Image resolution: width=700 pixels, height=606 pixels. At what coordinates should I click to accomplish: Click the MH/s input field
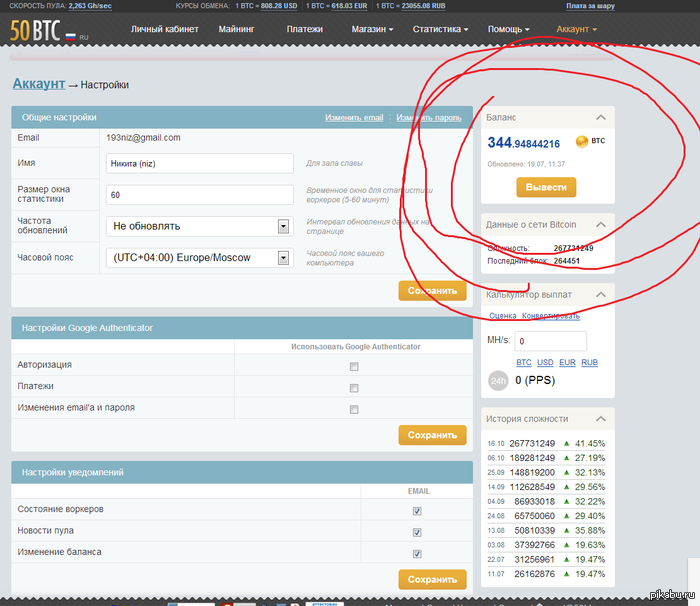tap(550, 341)
